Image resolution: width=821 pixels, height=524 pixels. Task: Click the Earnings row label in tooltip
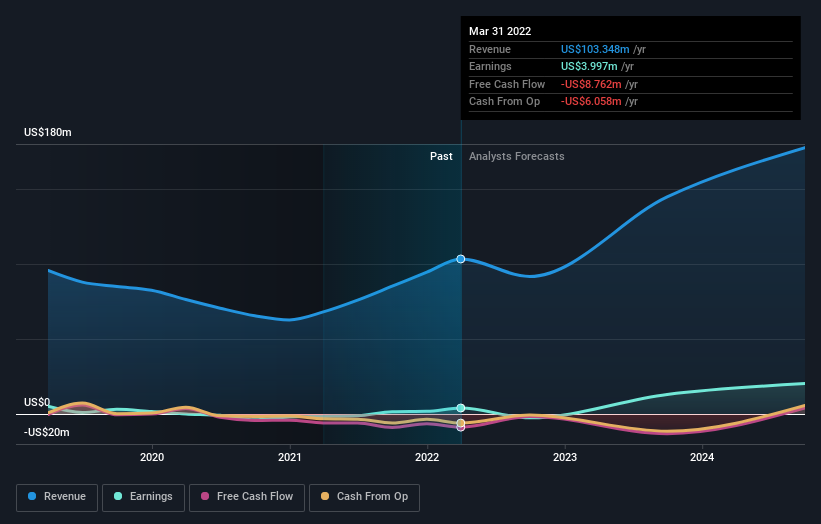click(x=490, y=66)
